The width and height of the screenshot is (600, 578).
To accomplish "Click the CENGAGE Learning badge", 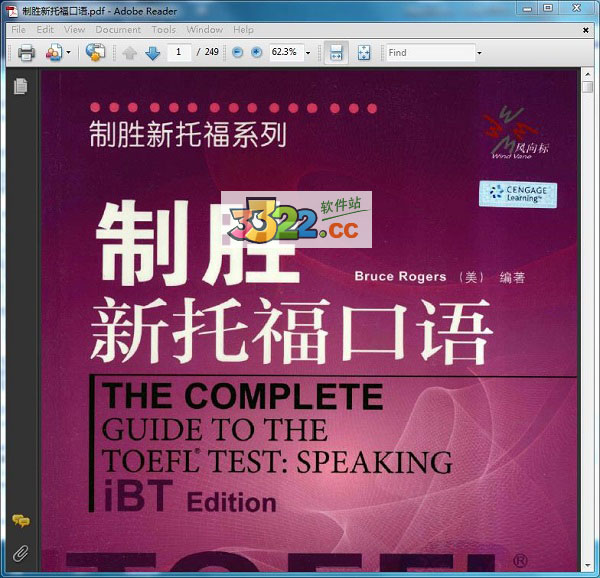I will [x=518, y=194].
